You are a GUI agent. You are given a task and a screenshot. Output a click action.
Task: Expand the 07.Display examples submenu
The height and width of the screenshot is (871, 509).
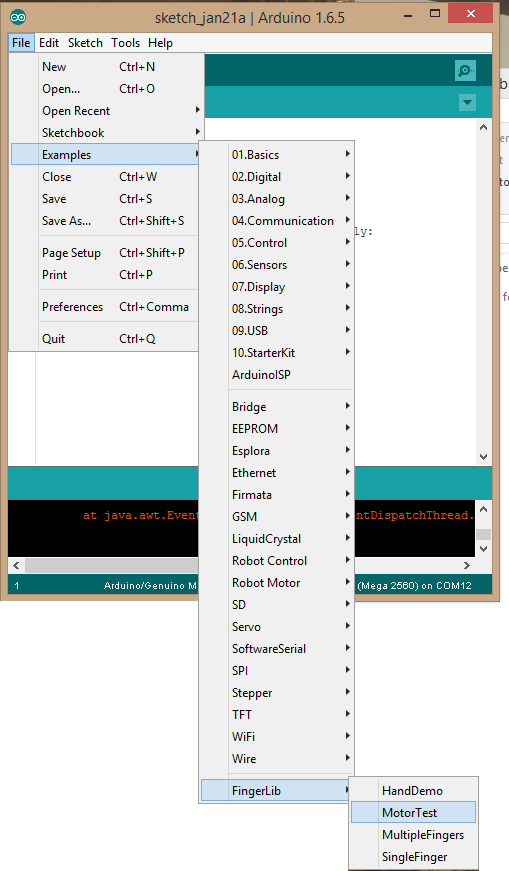(277, 287)
